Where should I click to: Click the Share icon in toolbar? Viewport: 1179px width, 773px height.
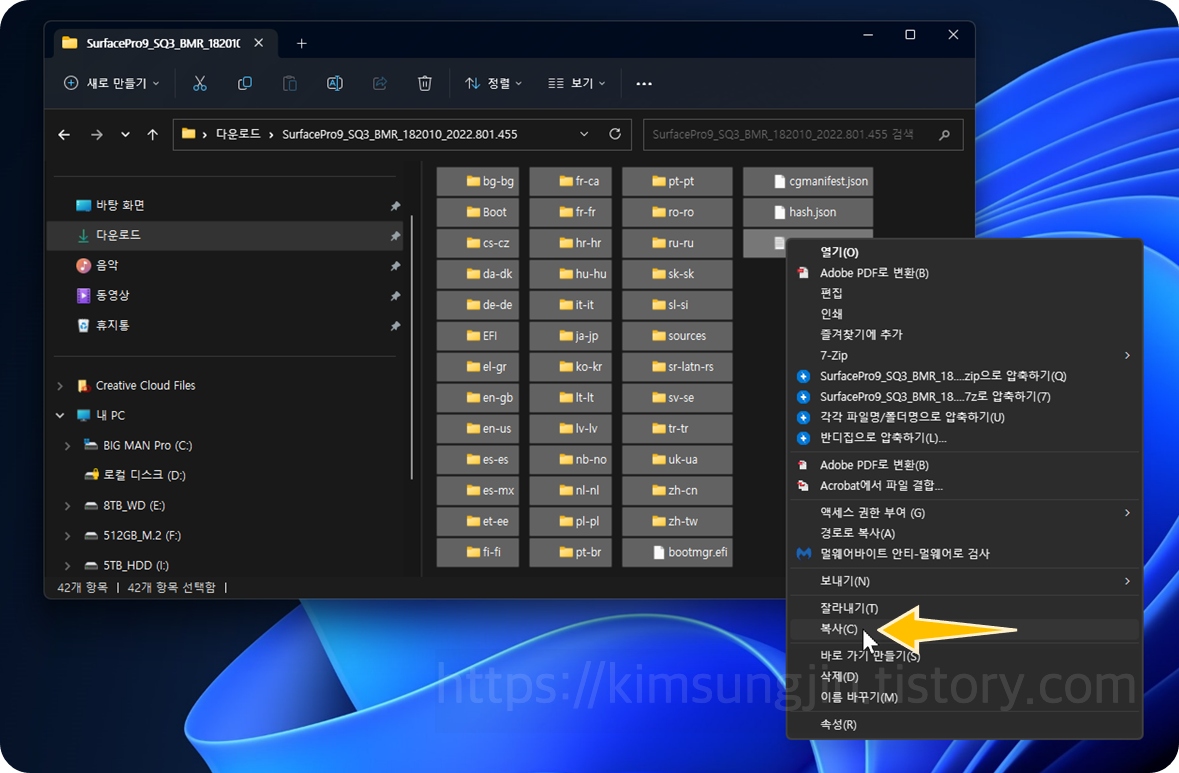click(380, 83)
